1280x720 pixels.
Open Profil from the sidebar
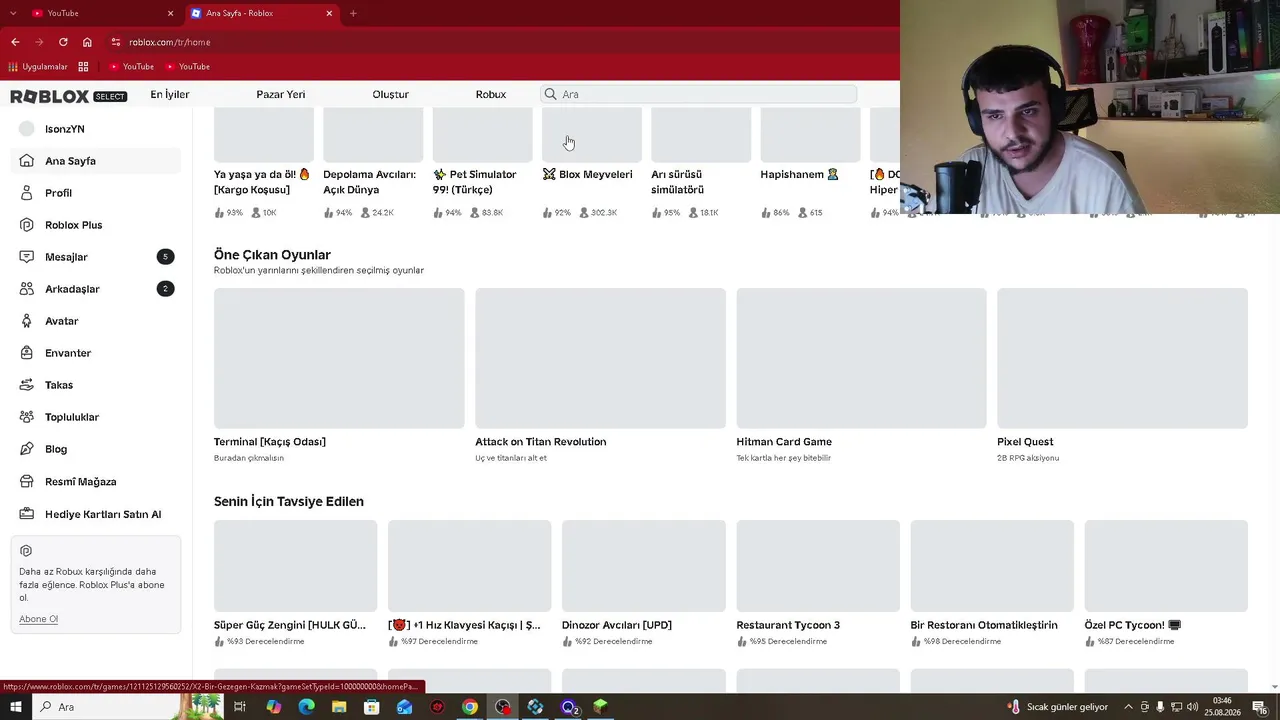[x=96, y=193]
